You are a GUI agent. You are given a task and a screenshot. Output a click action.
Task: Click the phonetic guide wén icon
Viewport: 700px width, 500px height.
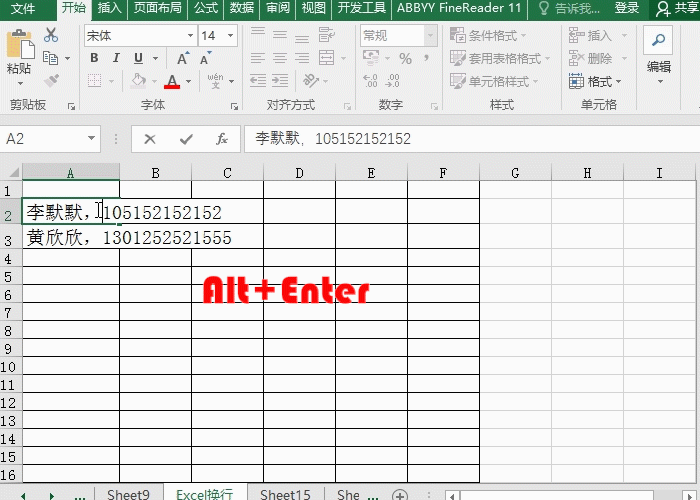(x=216, y=81)
